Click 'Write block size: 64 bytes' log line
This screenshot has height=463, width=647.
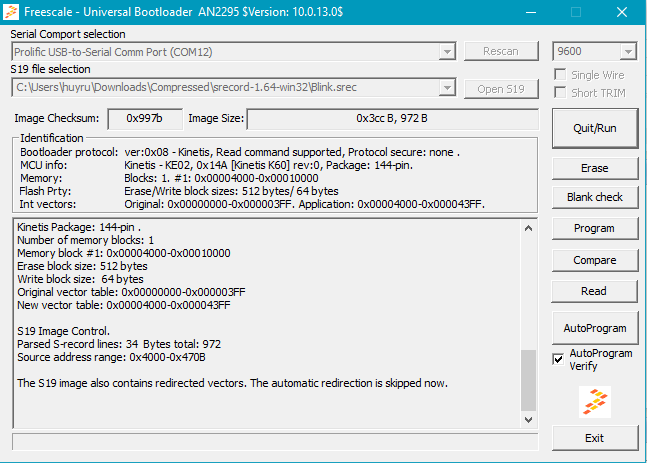pos(80,279)
